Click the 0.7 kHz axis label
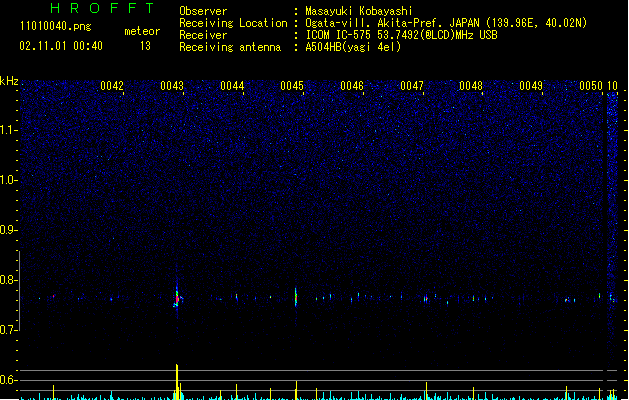 9,330
